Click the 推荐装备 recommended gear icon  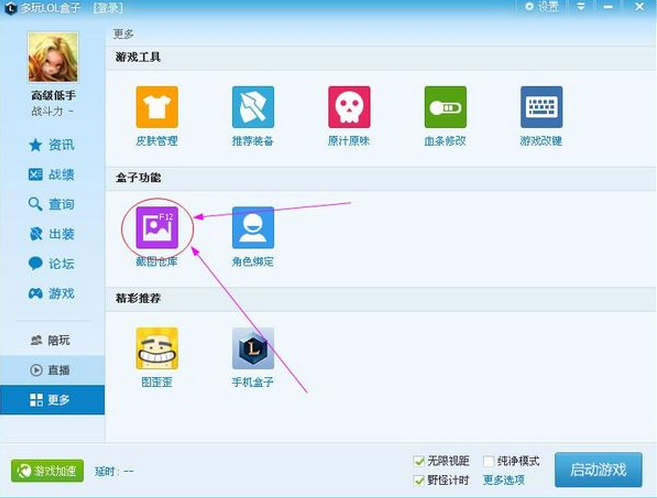pos(253,107)
